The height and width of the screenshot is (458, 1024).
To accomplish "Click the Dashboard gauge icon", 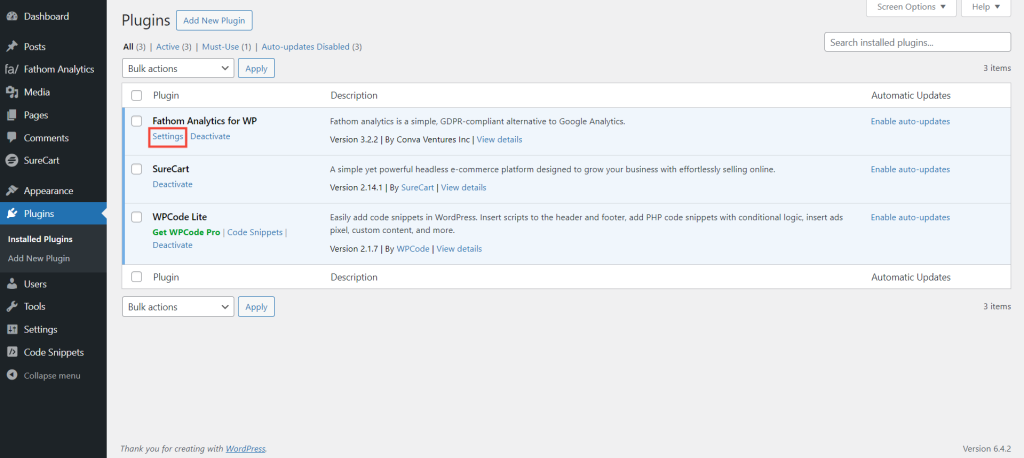I will [x=11, y=16].
